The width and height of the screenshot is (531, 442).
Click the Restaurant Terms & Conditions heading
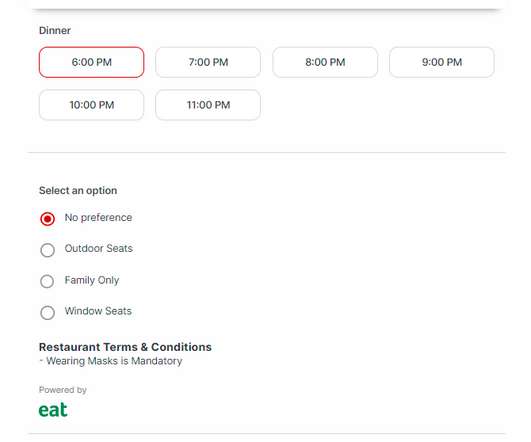(x=125, y=347)
